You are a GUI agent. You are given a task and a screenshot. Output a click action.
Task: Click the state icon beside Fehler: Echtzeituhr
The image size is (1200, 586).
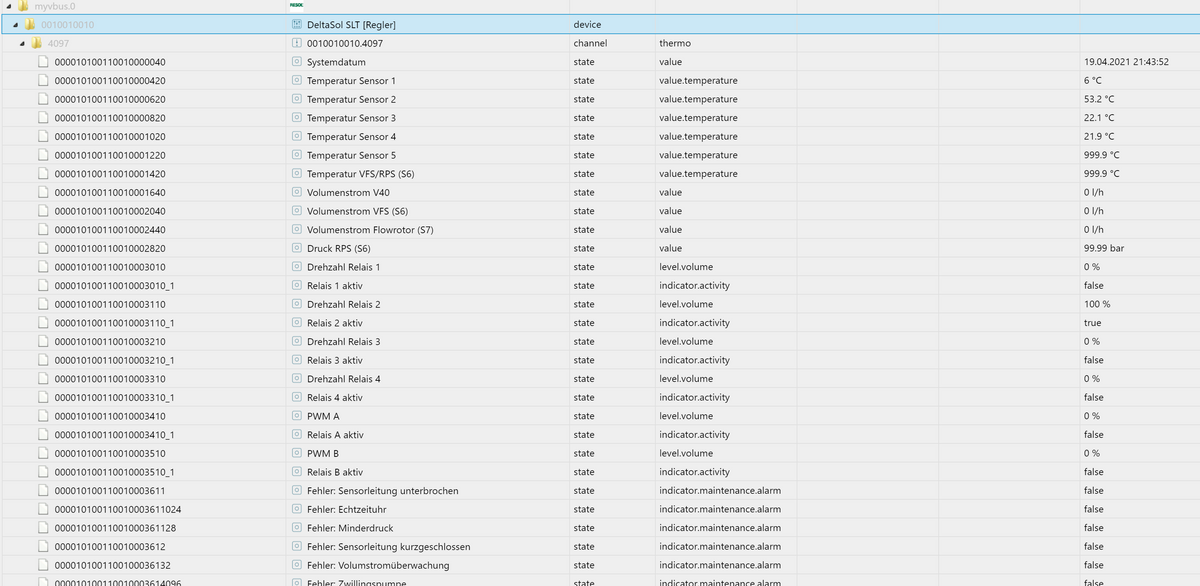click(x=296, y=509)
